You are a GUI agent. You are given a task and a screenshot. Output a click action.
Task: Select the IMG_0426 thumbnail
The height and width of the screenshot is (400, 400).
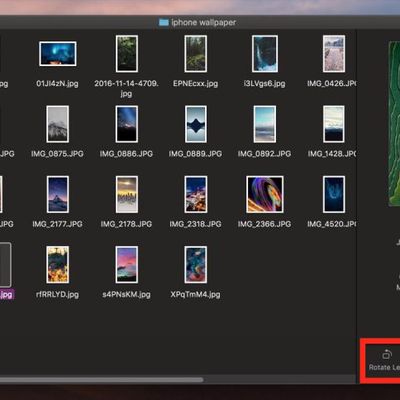334,54
